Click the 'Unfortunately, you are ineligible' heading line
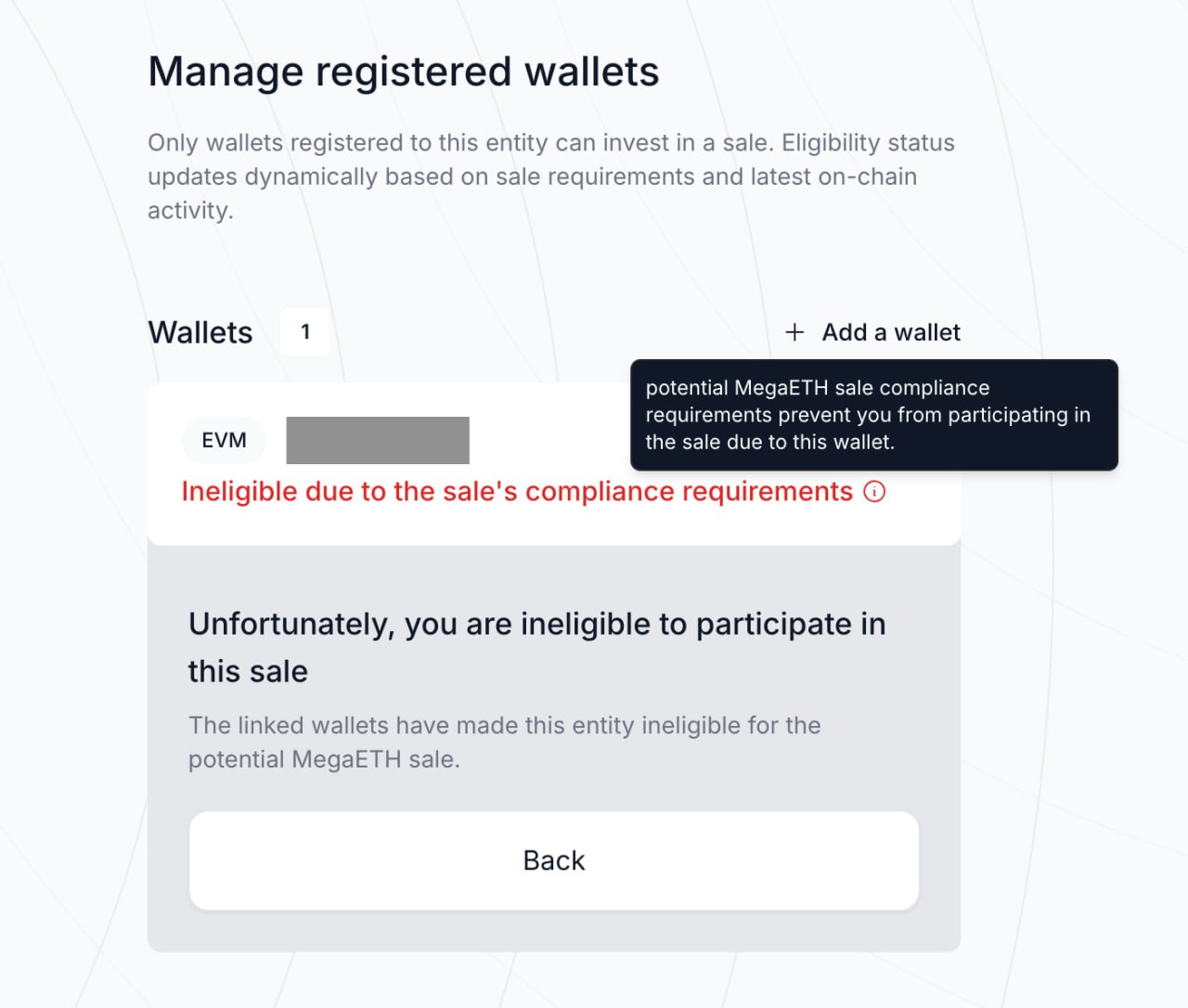 click(x=536, y=624)
